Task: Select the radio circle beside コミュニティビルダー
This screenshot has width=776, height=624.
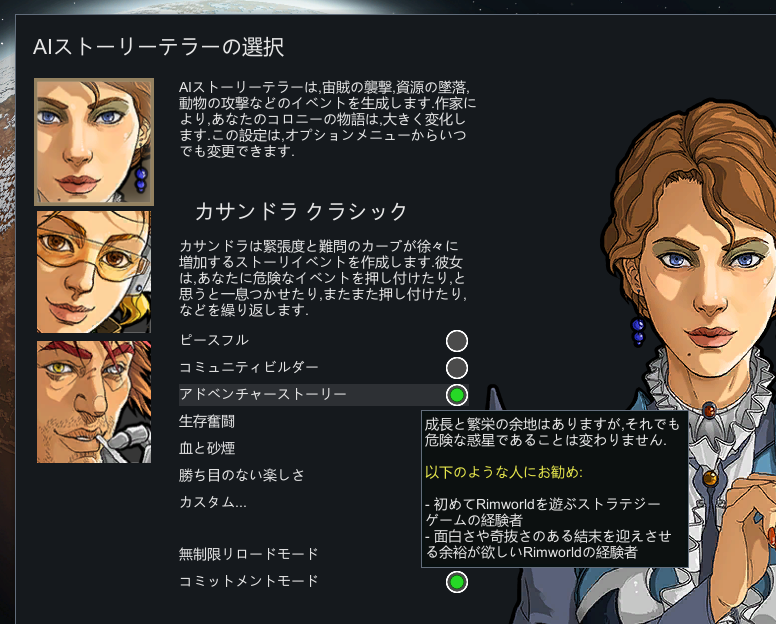Action: point(456,368)
